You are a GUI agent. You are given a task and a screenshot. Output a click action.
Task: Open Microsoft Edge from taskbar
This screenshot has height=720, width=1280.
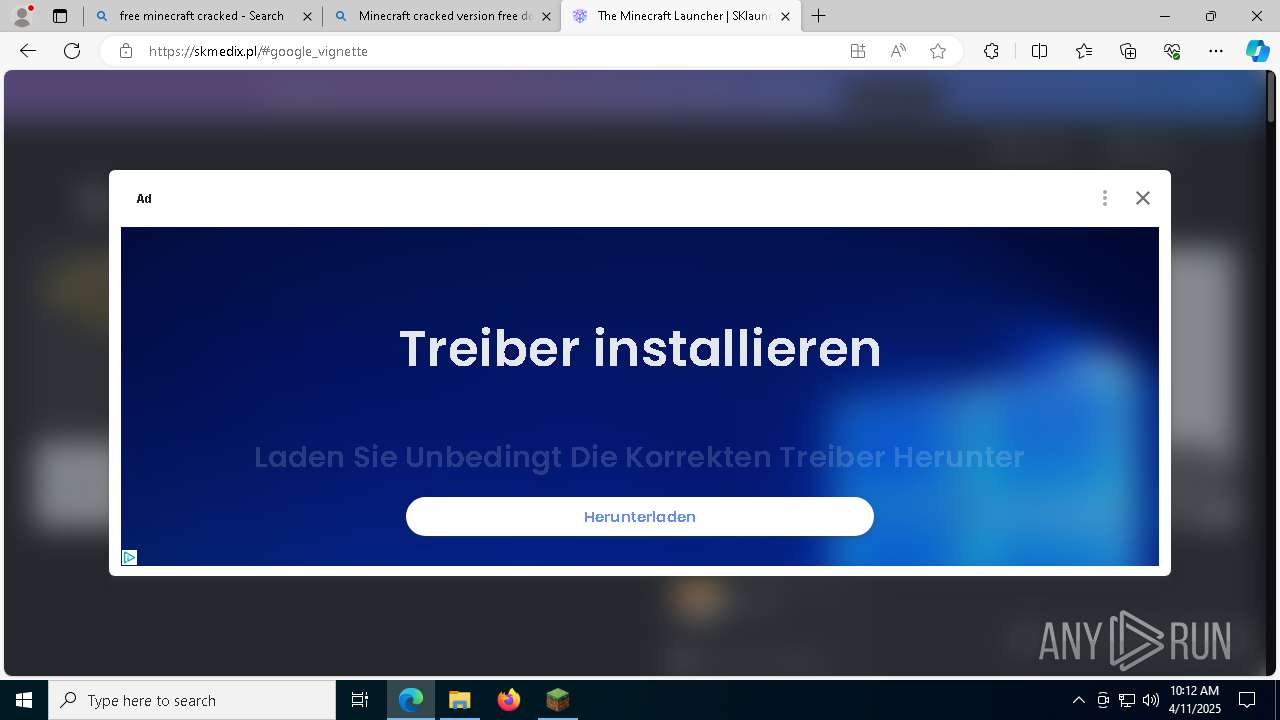coord(411,700)
